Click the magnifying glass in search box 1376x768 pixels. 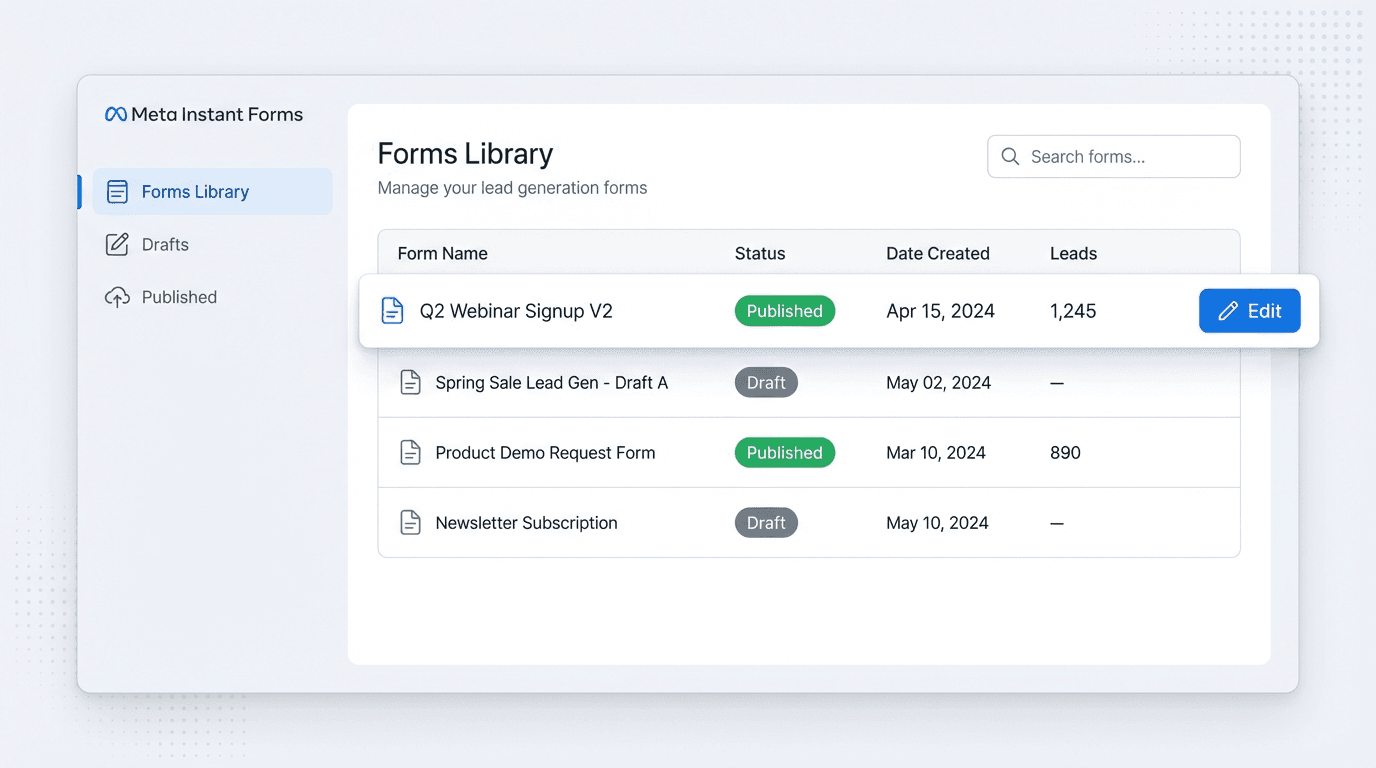pyautogui.click(x=1009, y=156)
